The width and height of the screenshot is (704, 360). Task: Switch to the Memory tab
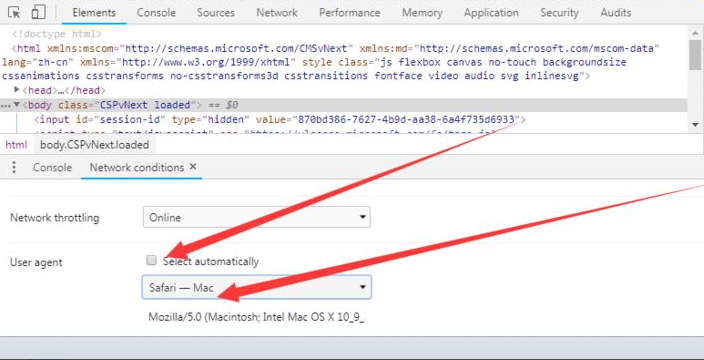click(422, 13)
